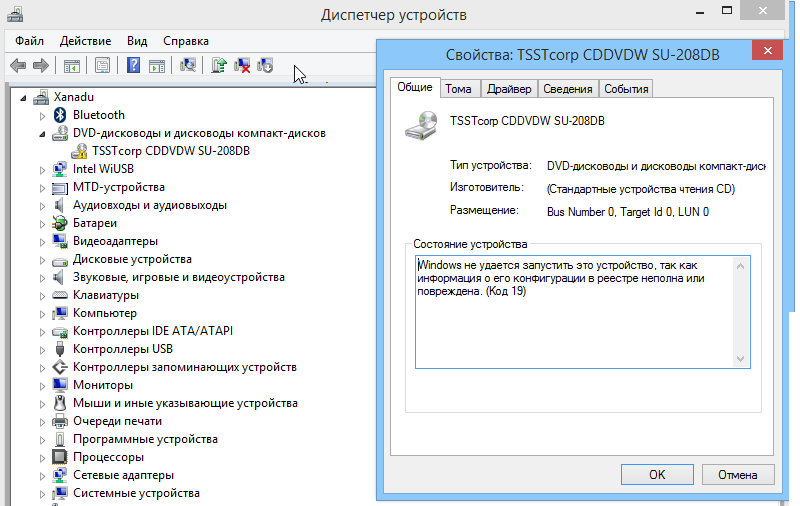This screenshot has height=506, width=800.
Task: Select the Intel WiUSB tree label
Action: (x=103, y=169)
